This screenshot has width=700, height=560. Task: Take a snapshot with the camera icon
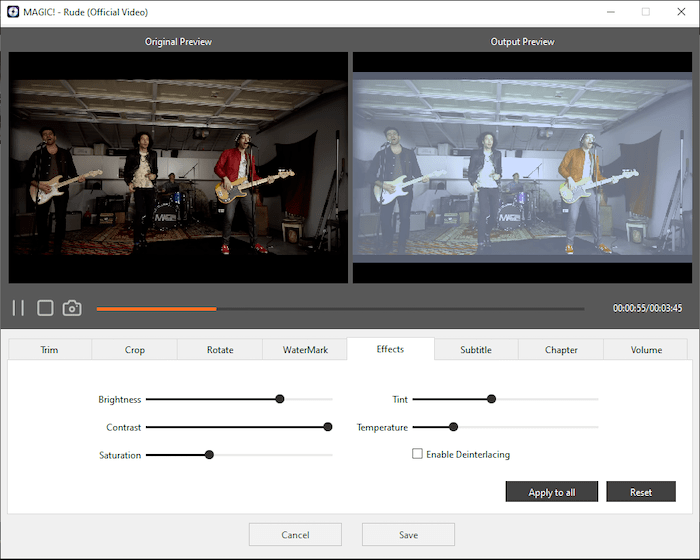pyautogui.click(x=72, y=308)
